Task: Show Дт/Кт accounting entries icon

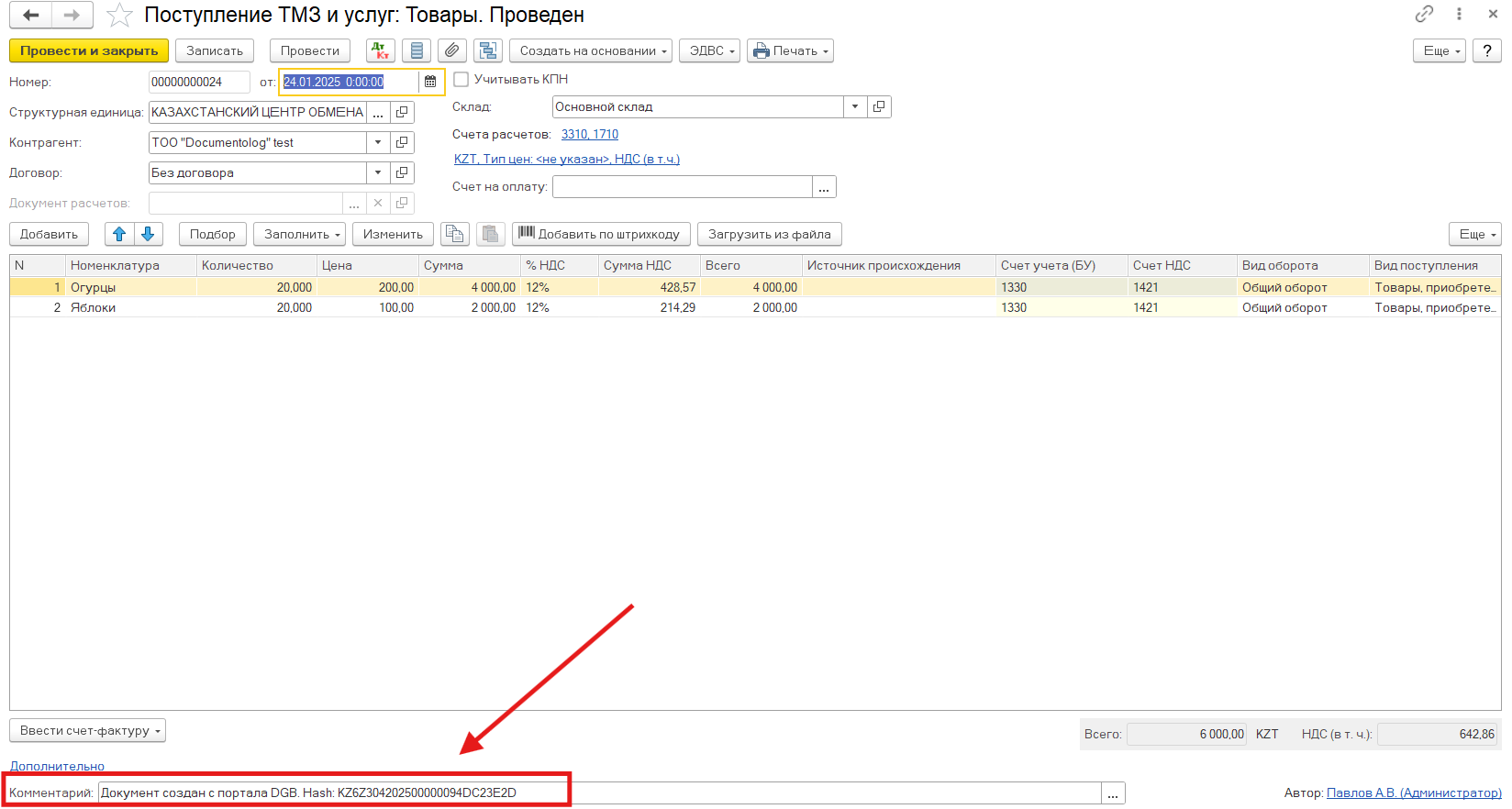Action: click(381, 51)
